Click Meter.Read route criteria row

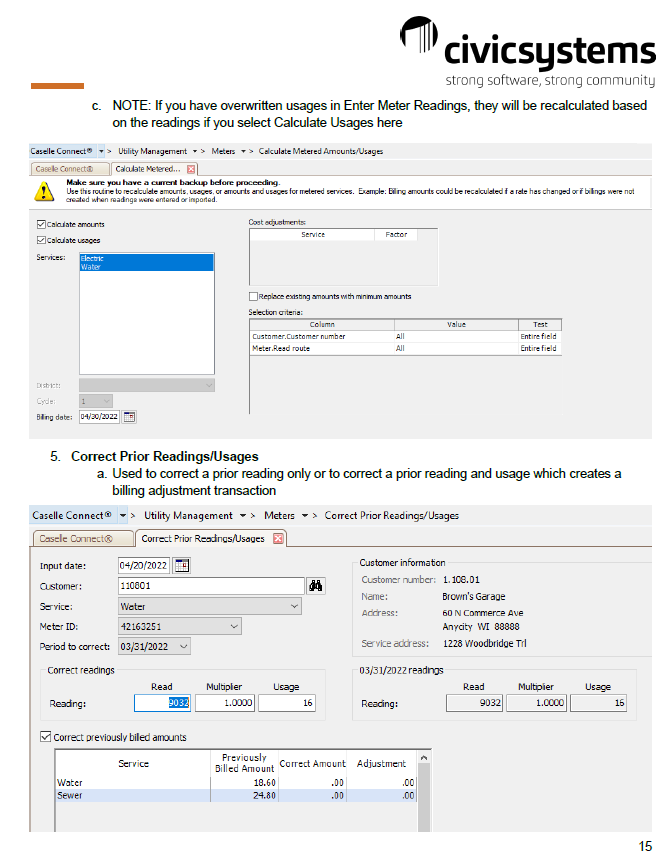[405, 348]
